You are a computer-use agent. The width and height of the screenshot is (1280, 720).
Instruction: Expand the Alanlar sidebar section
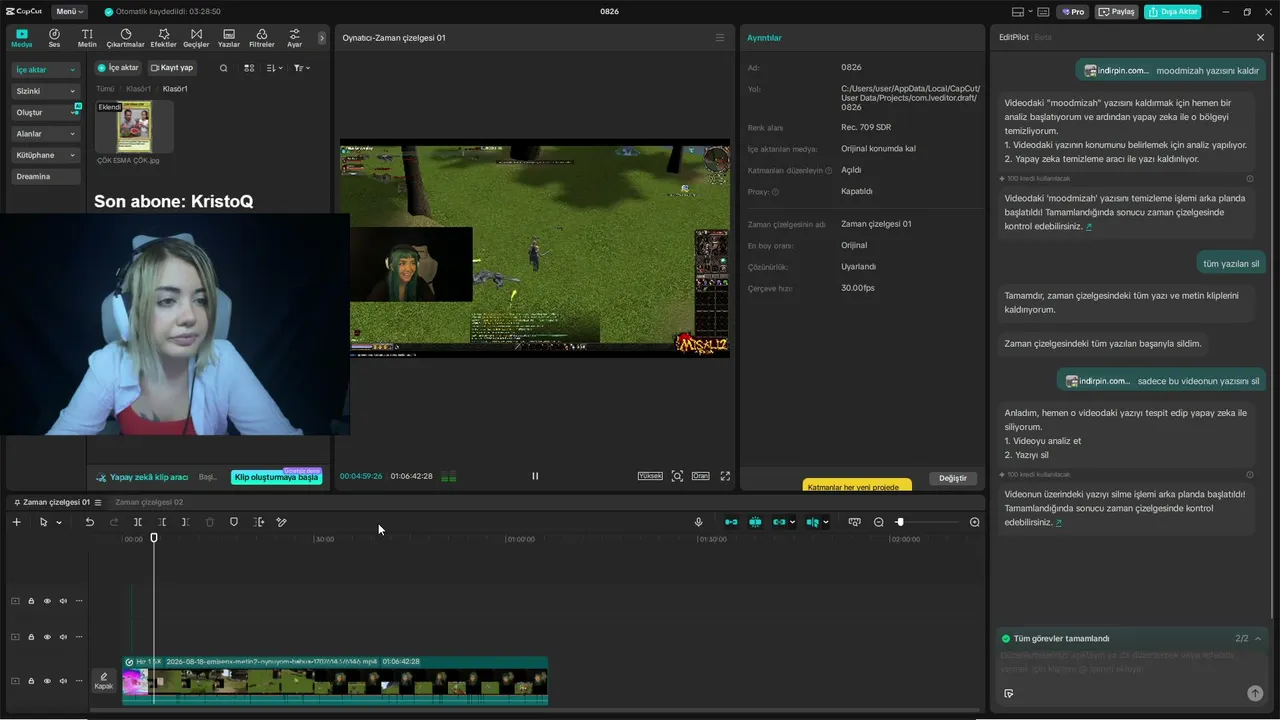[x=45, y=134]
